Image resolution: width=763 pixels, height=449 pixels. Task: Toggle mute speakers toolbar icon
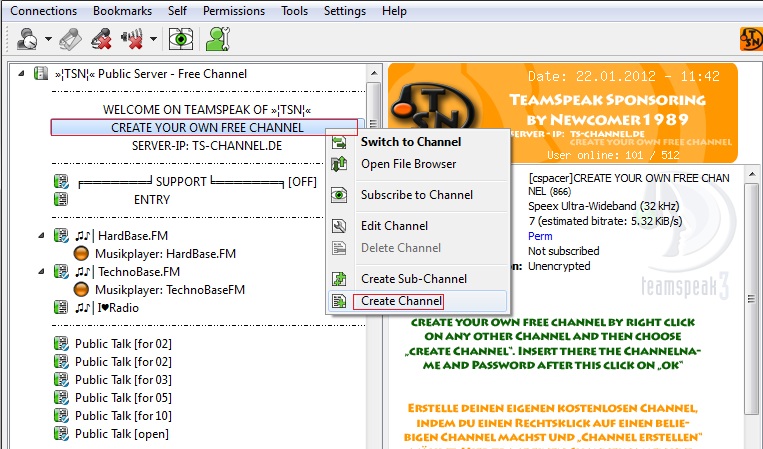[x=132, y=39]
